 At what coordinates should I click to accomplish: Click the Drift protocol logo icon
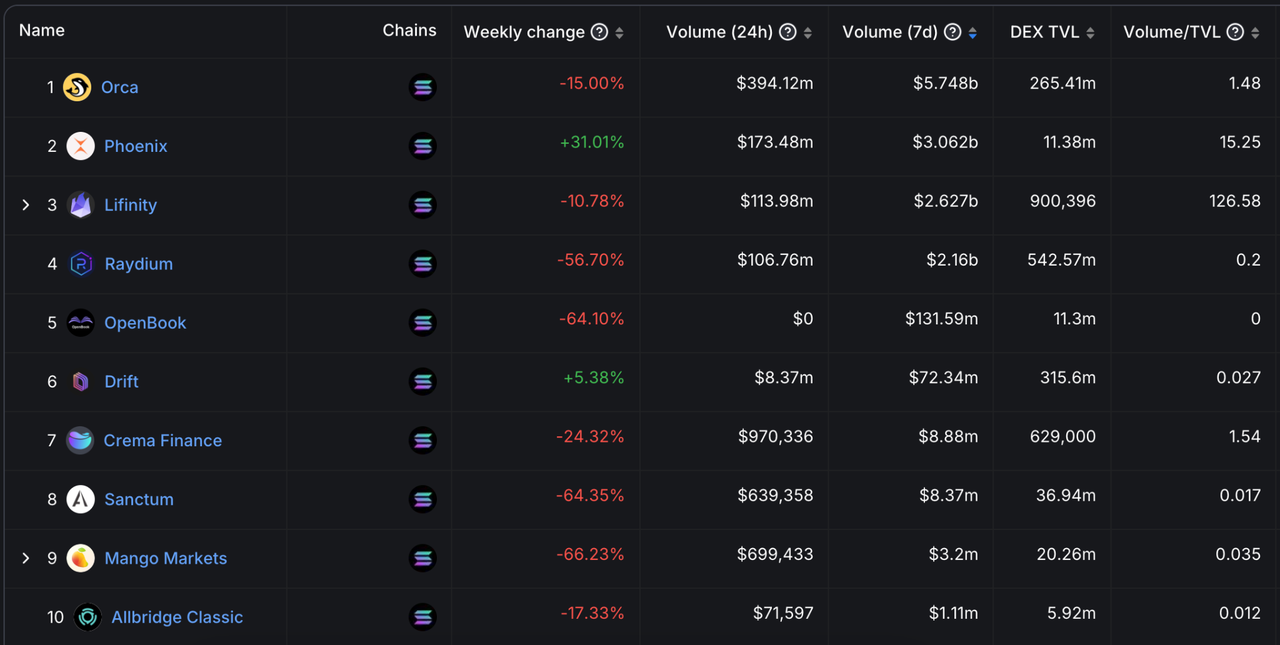(80, 382)
